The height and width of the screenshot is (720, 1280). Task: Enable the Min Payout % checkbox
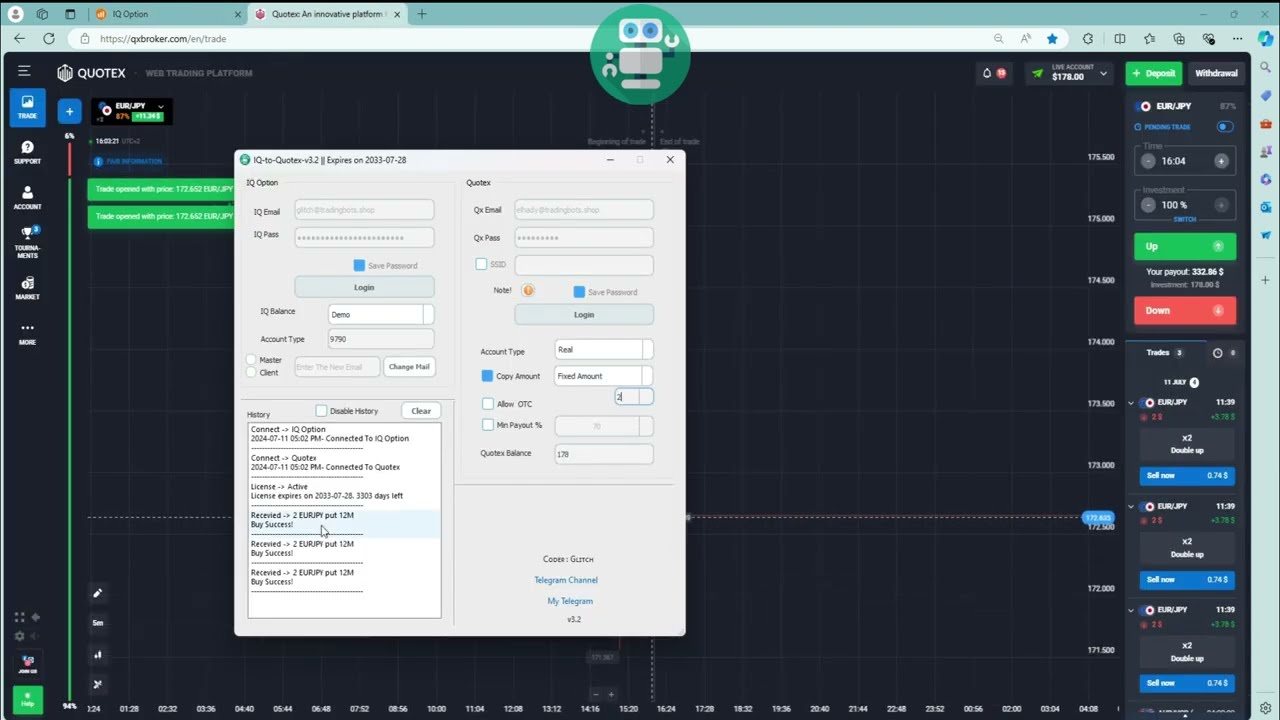pyautogui.click(x=487, y=425)
